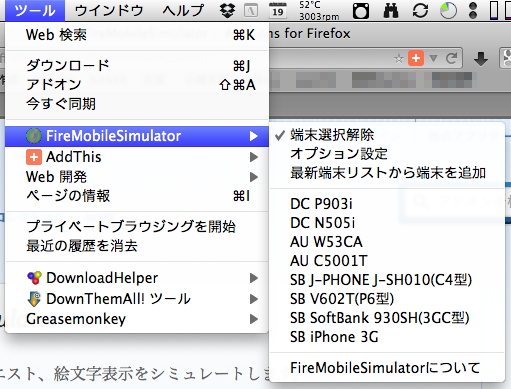The width and height of the screenshot is (511, 389).
Task: Expand the AddThis submenu
Action: (137, 157)
